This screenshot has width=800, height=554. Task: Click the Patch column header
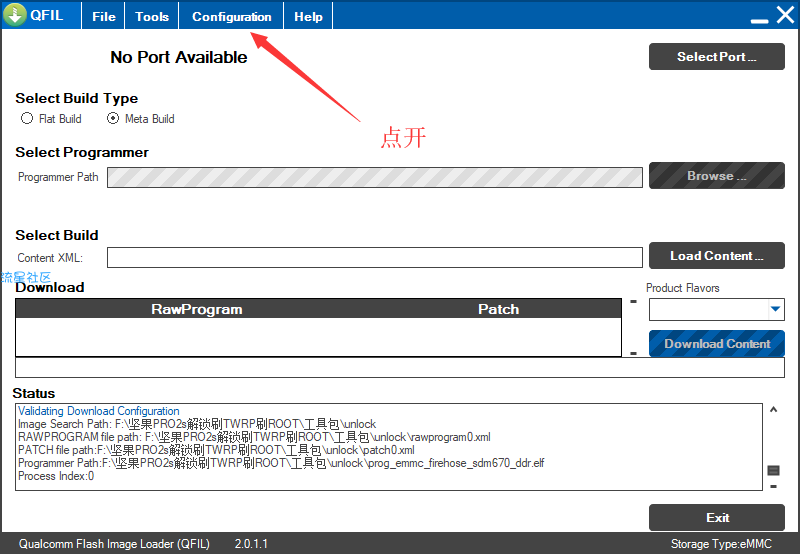click(x=498, y=309)
